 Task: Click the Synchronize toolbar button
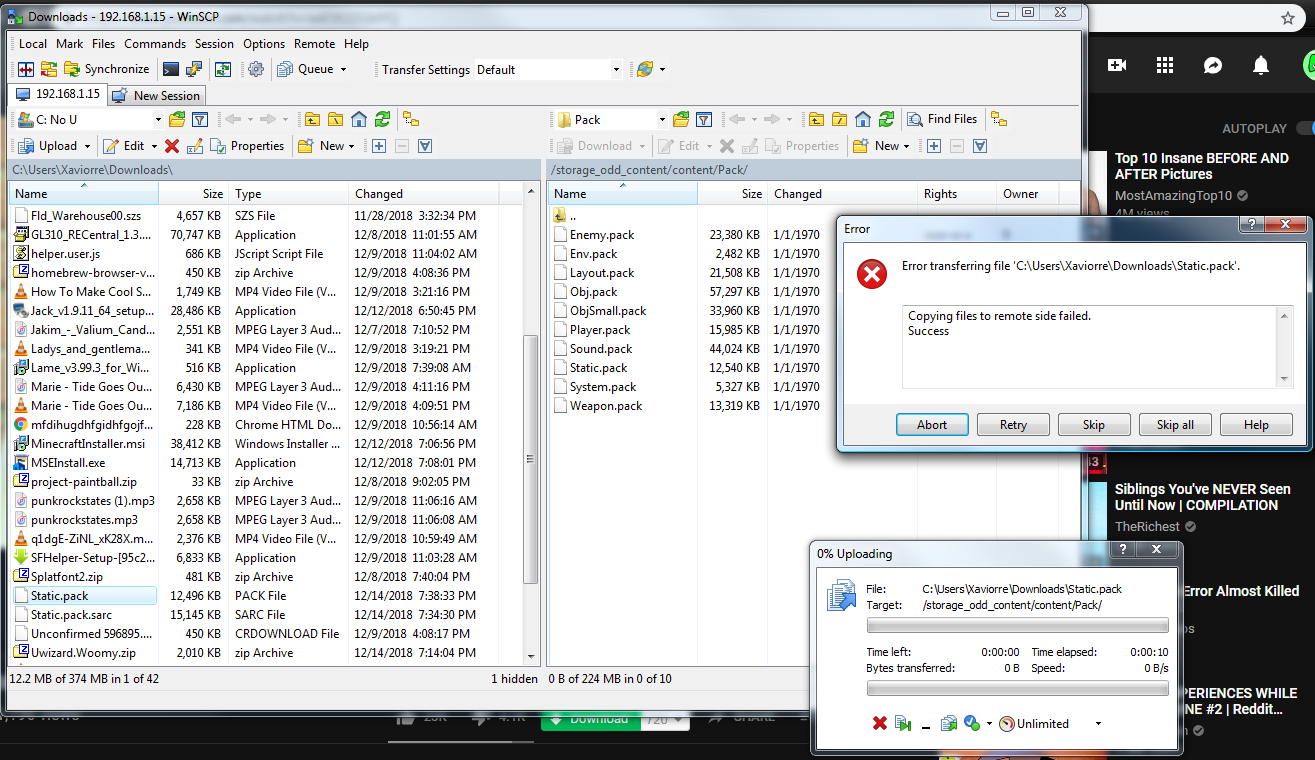coord(107,69)
